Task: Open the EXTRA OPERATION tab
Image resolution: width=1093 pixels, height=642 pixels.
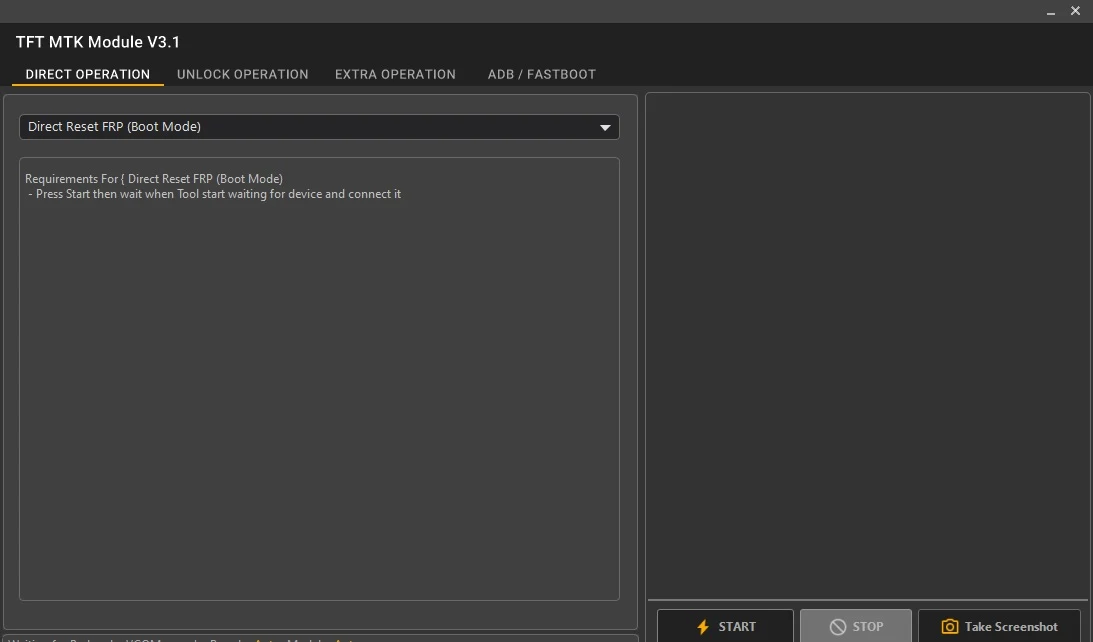Action: 395,74
